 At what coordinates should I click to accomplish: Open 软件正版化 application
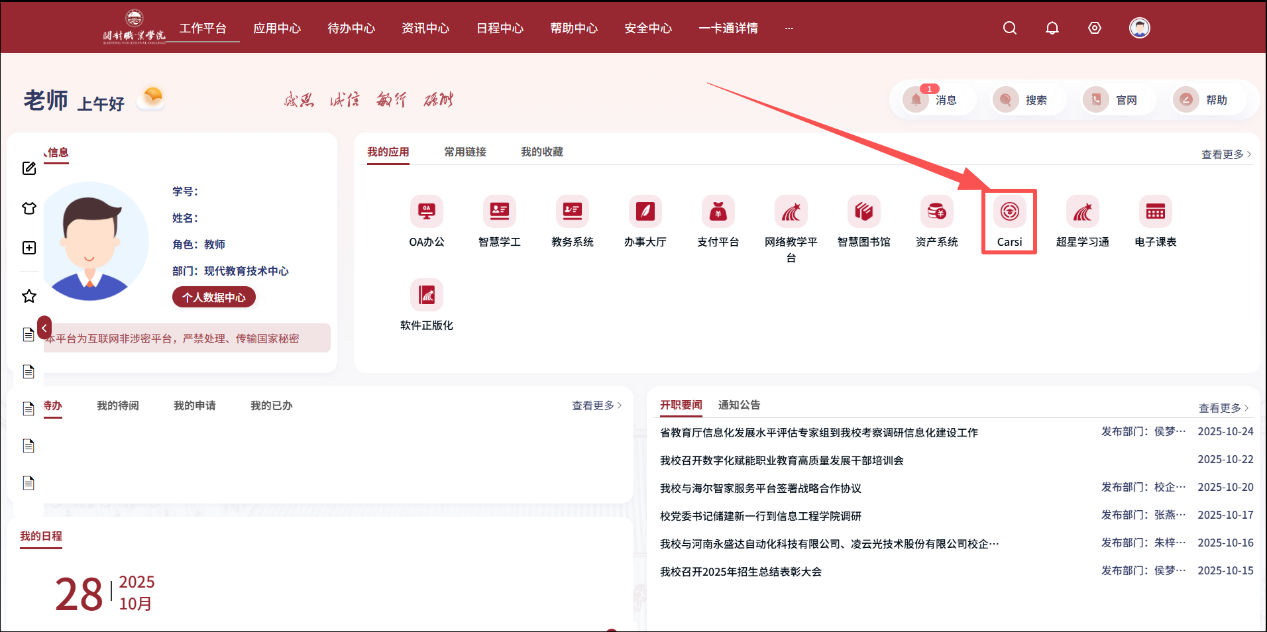(426, 295)
